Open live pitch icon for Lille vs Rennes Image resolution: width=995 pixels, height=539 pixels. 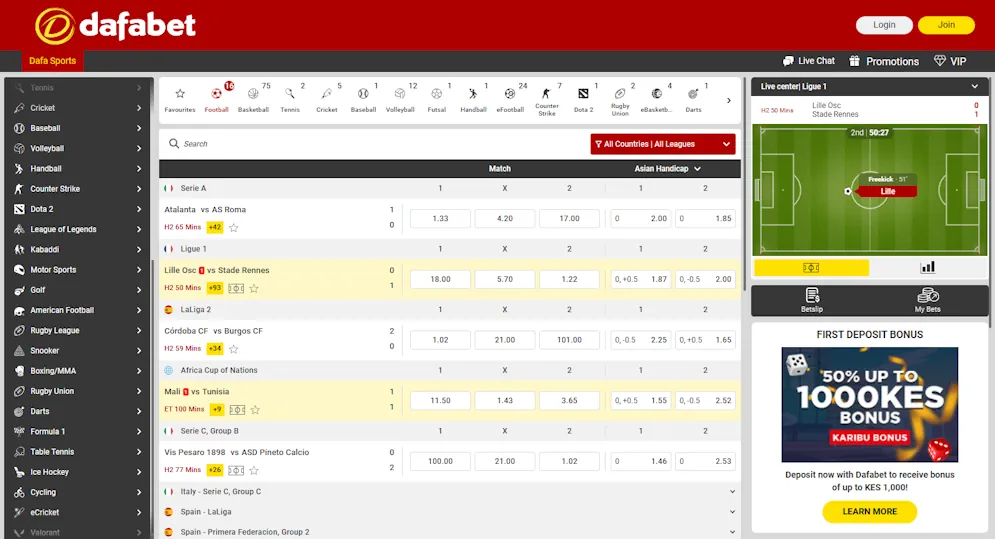(x=236, y=288)
